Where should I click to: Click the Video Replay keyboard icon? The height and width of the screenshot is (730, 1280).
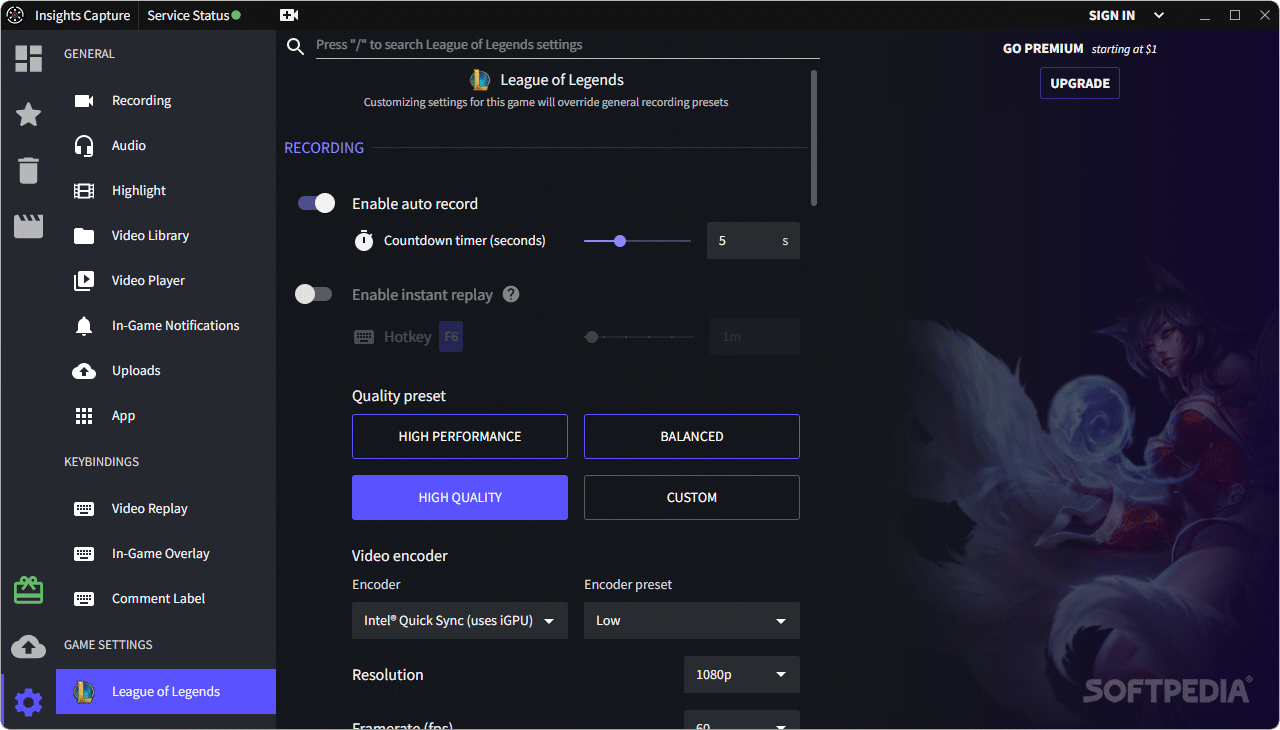click(x=84, y=509)
